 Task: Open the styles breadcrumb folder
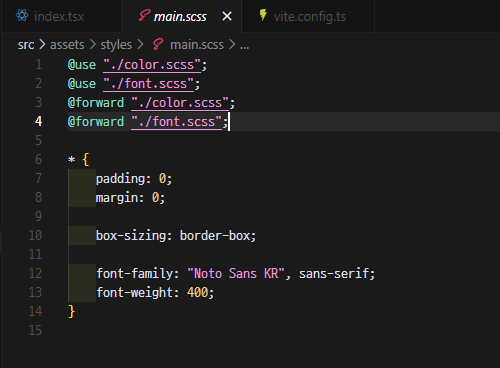click(x=116, y=45)
